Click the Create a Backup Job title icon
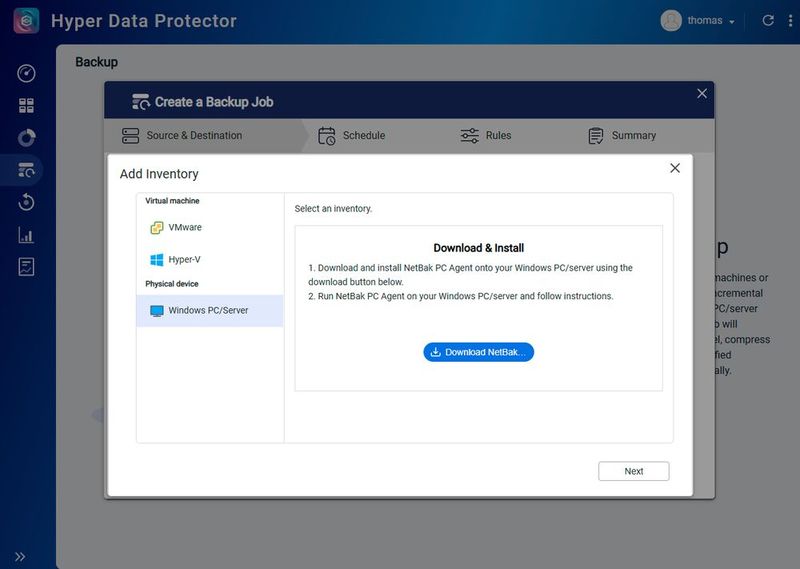This screenshot has height=569, width=800. (x=141, y=102)
